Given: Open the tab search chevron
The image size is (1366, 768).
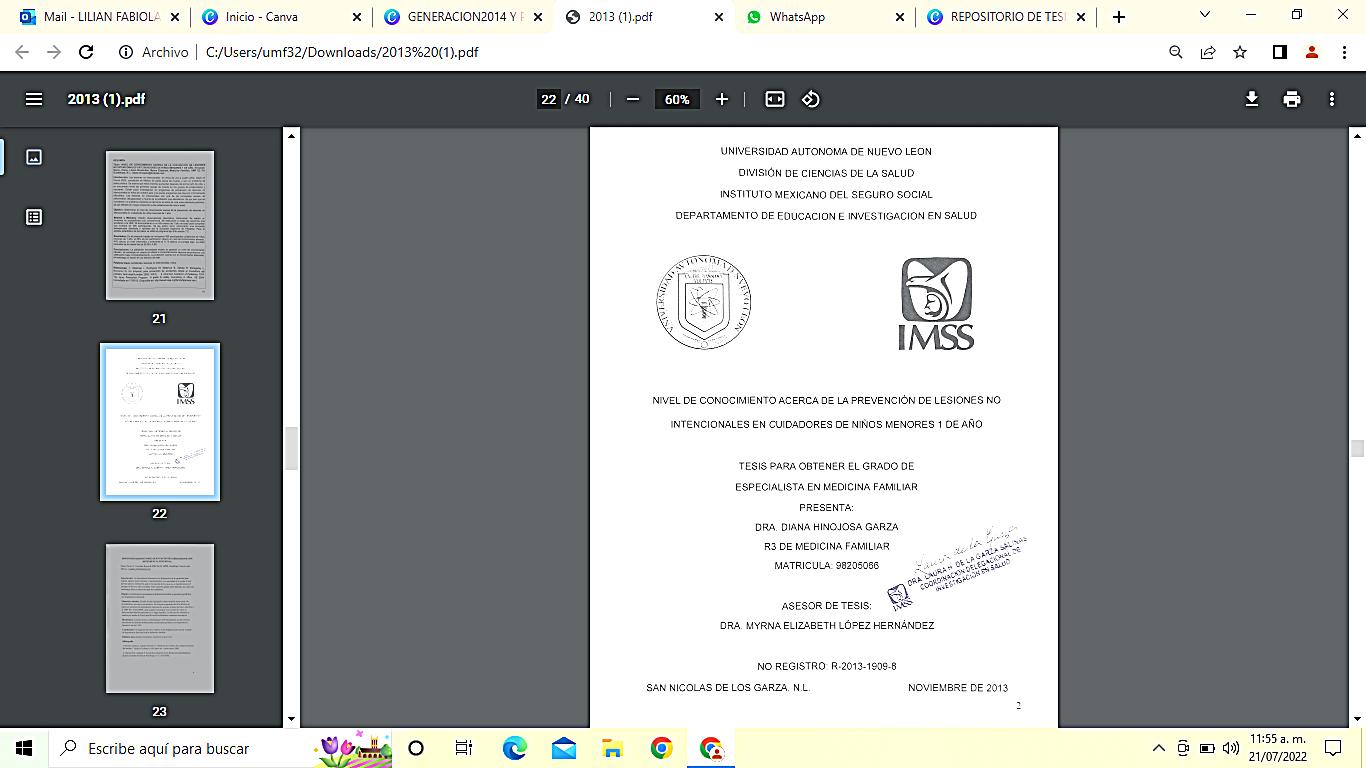Looking at the screenshot, I should tap(1205, 15).
